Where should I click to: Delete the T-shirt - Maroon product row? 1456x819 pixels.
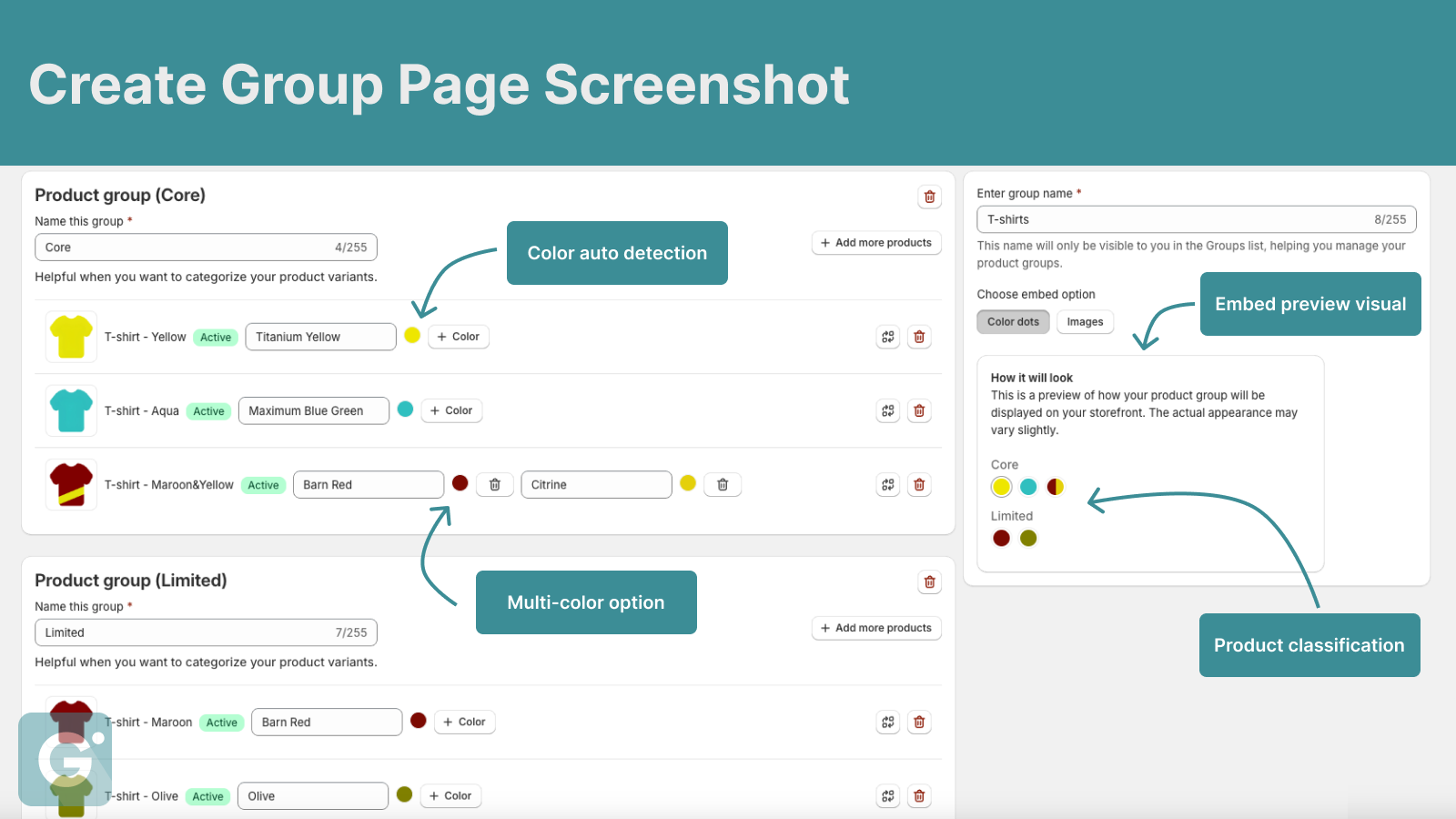click(x=919, y=723)
